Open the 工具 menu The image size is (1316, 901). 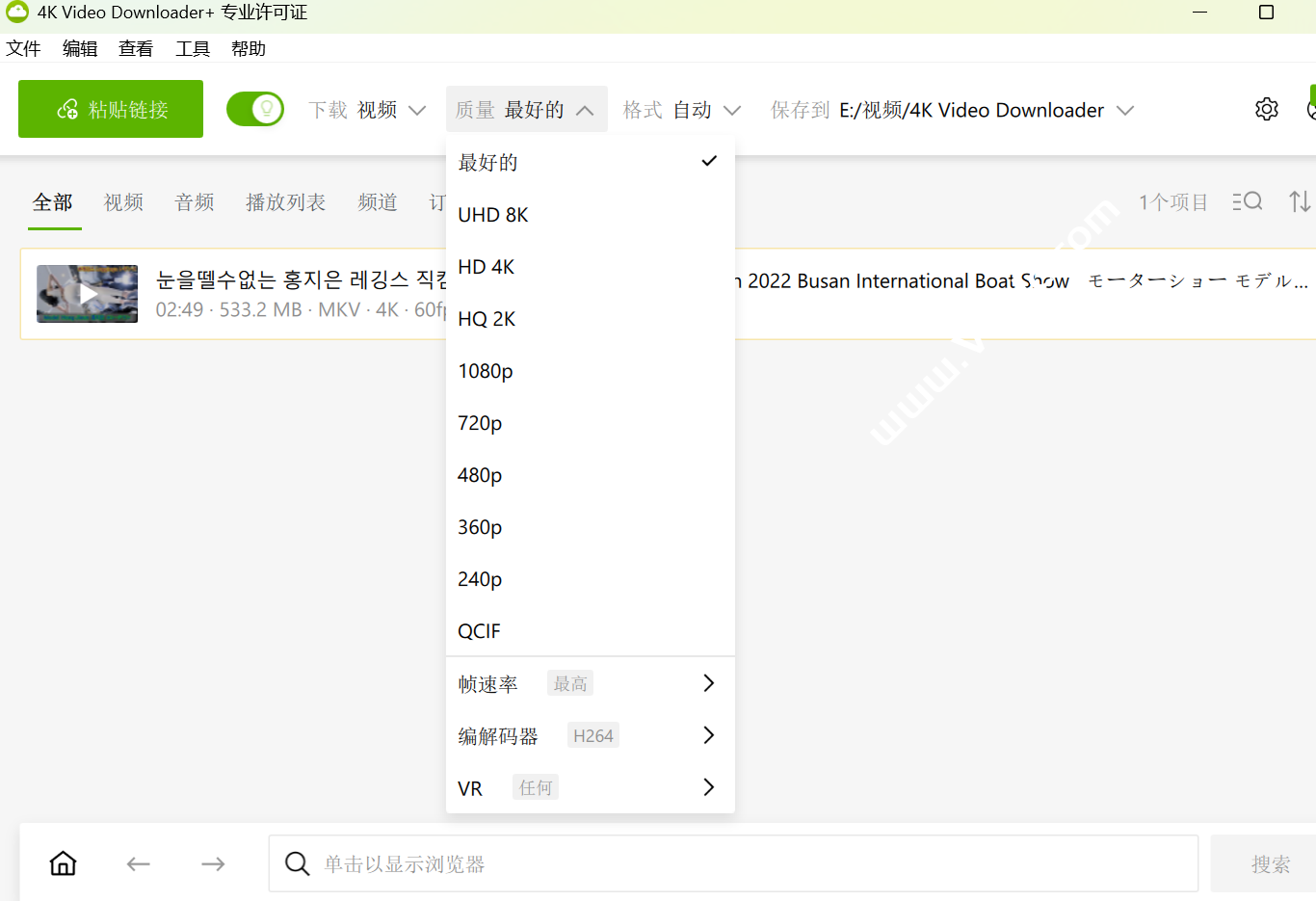click(193, 48)
